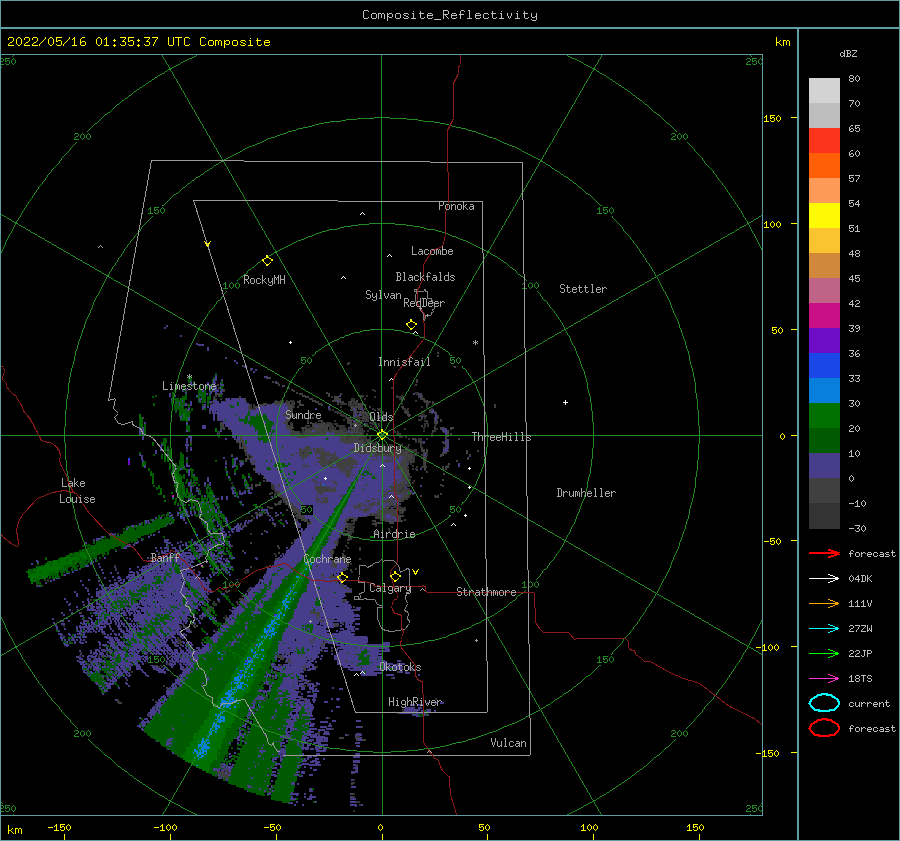Click the yellow diamond marker beside Cochrane

[x=342, y=577]
